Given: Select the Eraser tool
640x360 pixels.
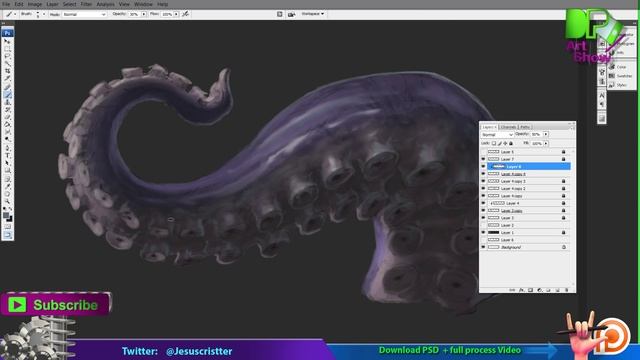Looking at the screenshot, I should click(x=7, y=117).
